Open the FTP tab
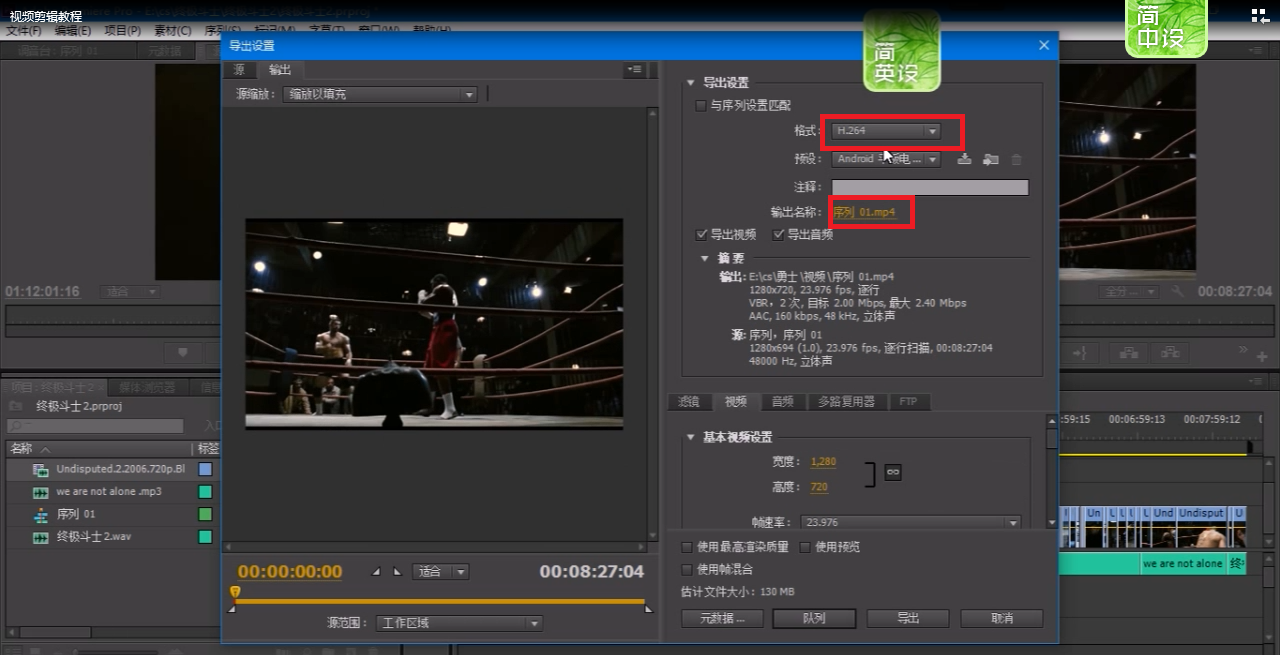Screen dimensions: 1280x655 click(x=908, y=402)
